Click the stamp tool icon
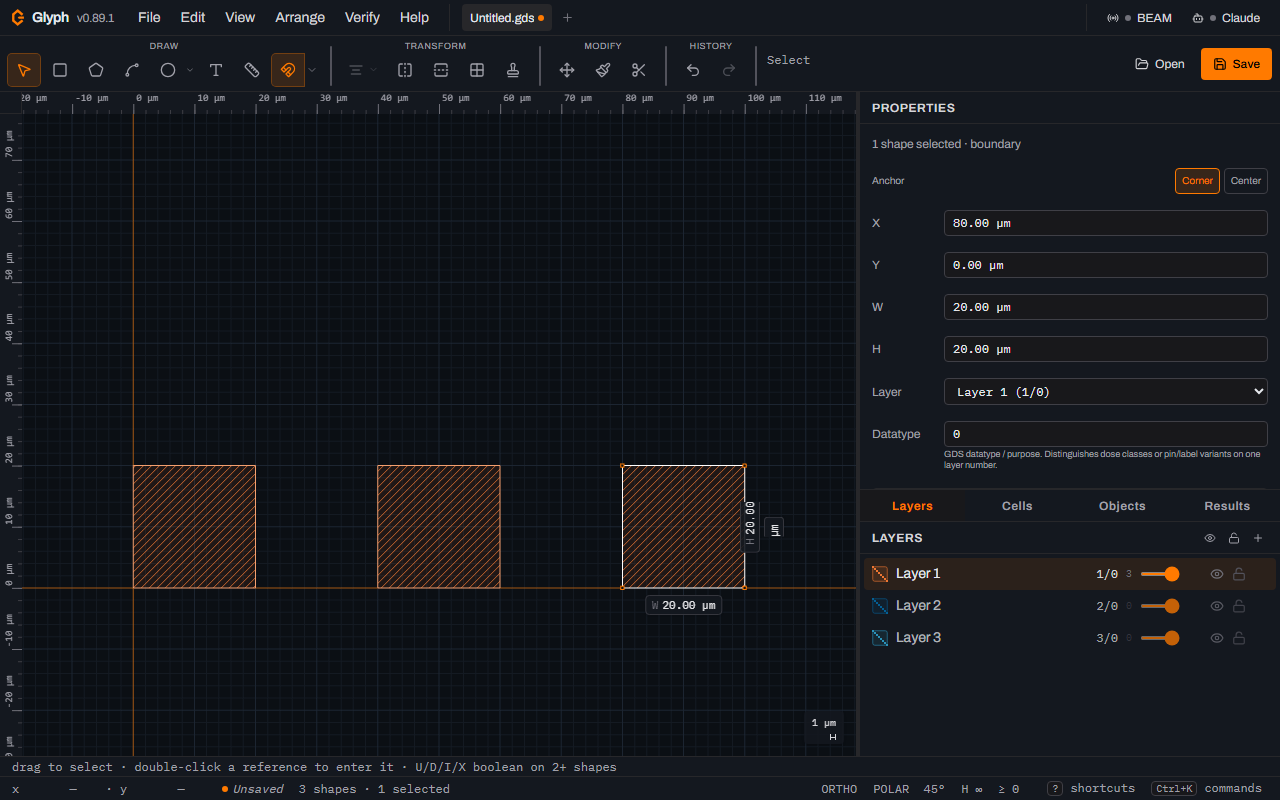1280x800 pixels. pyautogui.click(x=513, y=70)
